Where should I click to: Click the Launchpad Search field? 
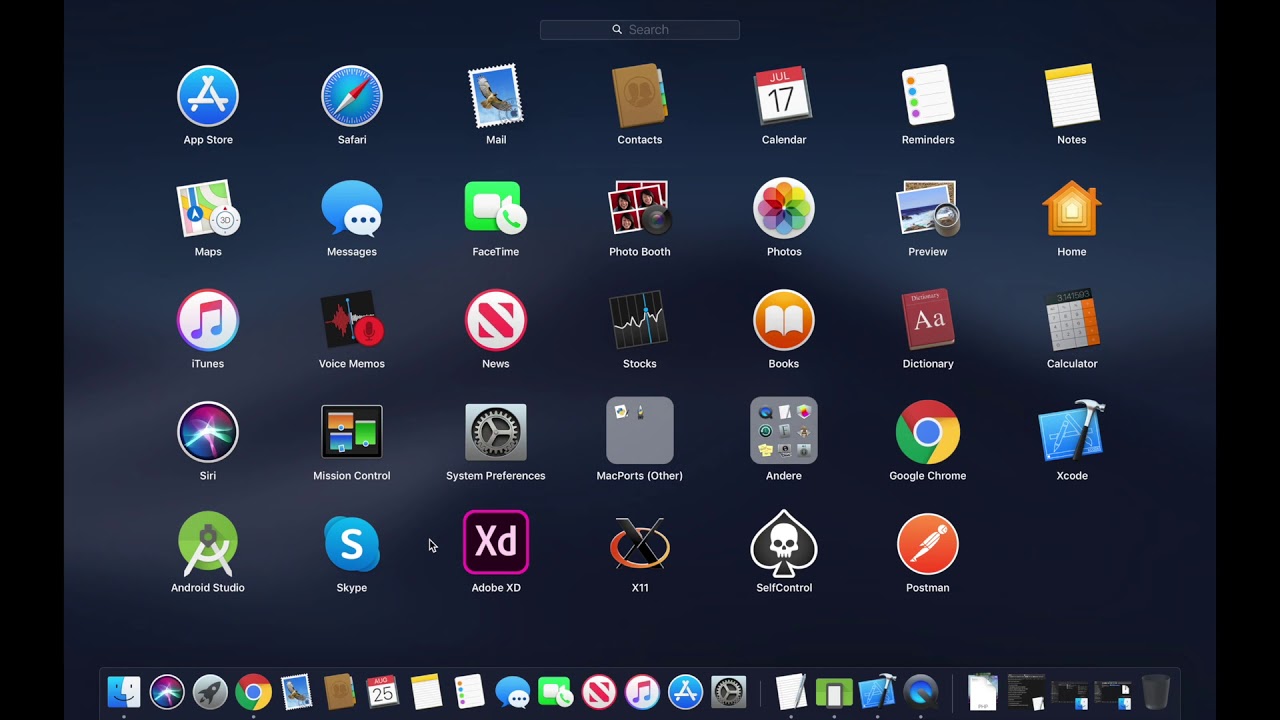pyautogui.click(x=640, y=30)
